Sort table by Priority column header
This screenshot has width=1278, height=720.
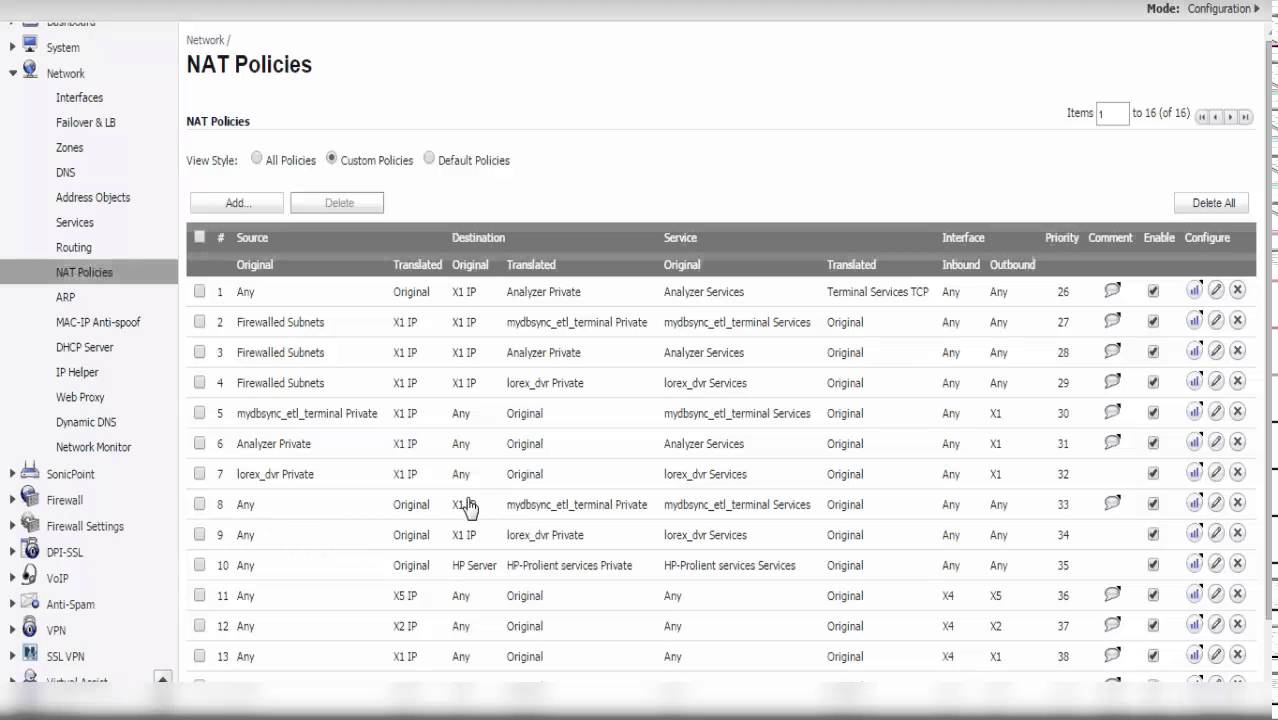(x=1061, y=238)
